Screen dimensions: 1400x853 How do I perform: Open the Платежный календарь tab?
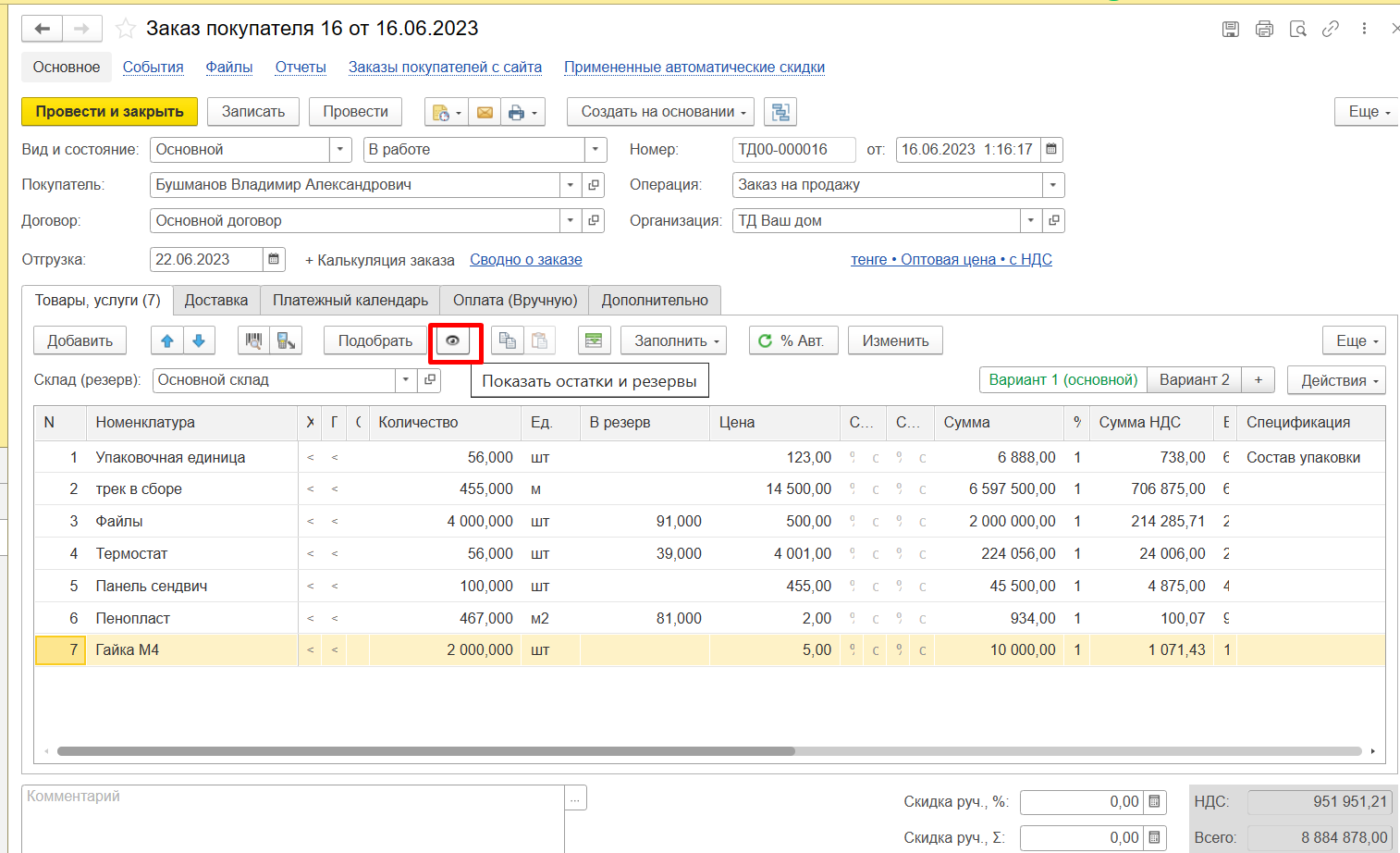point(350,301)
